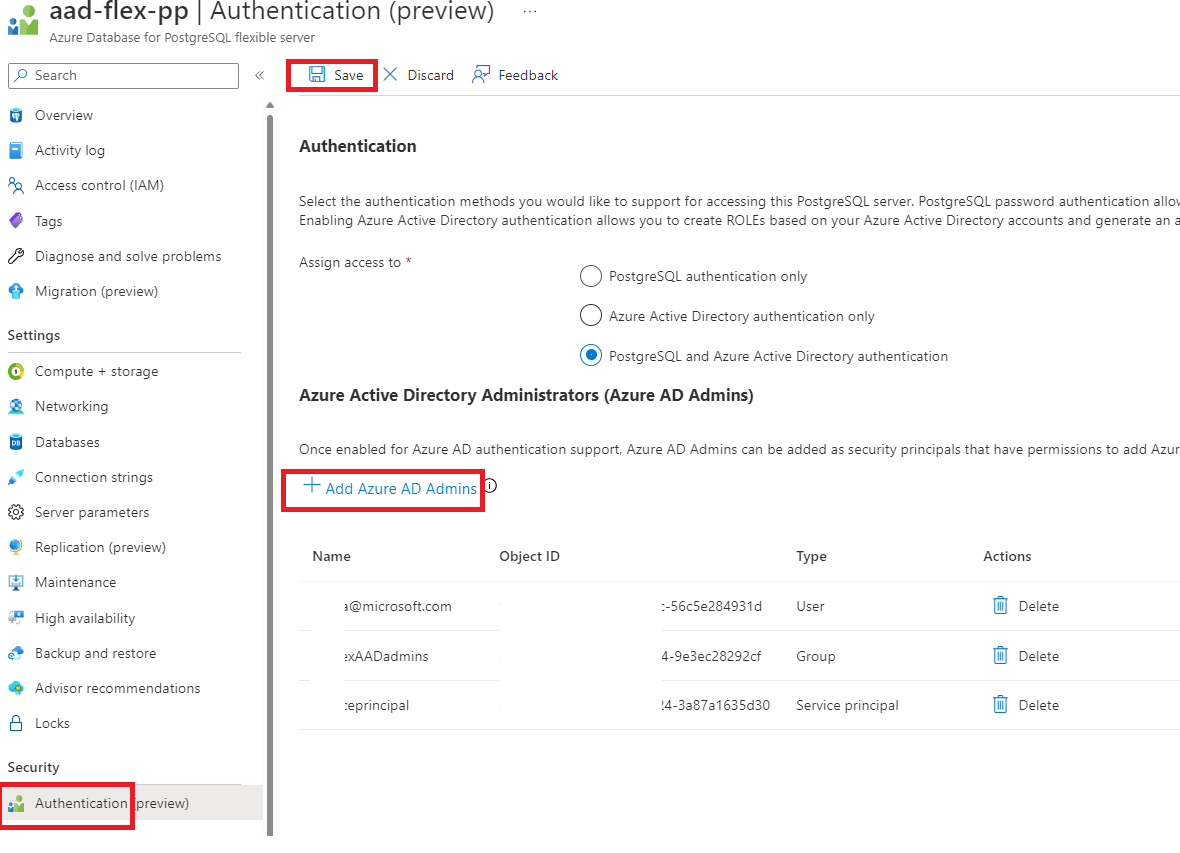Select PostgreSQL authentication only option
The height and width of the screenshot is (853, 1180).
[591, 276]
